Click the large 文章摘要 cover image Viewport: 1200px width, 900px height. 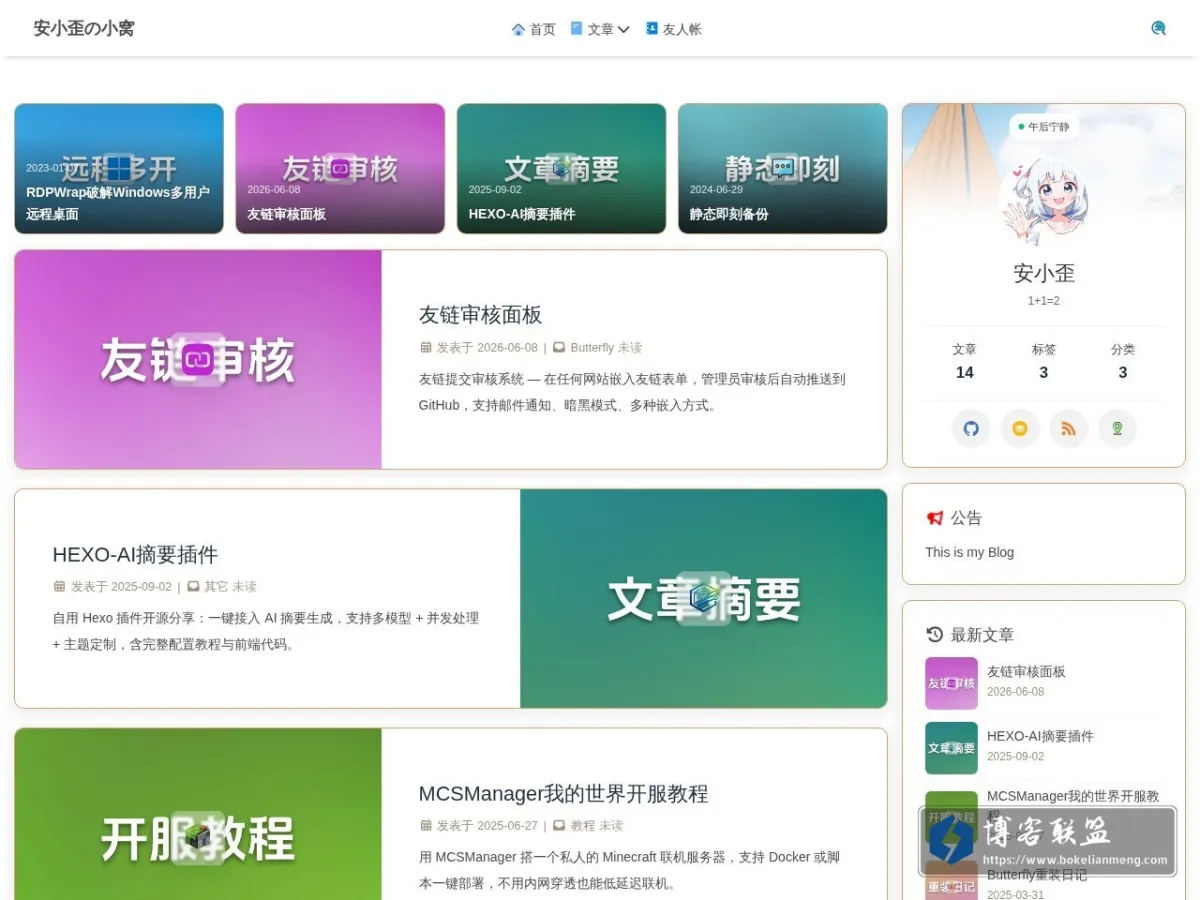pyautogui.click(x=703, y=598)
